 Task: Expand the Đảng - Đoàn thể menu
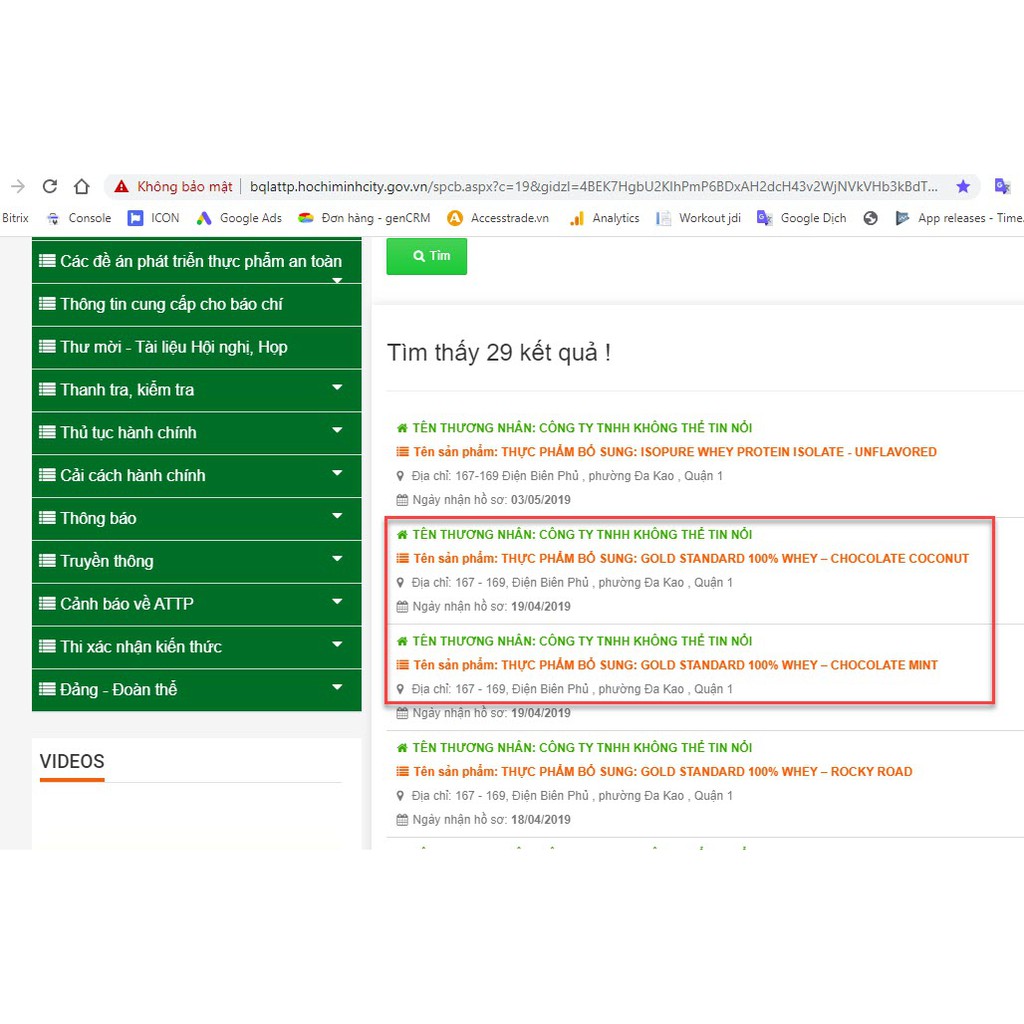337,688
